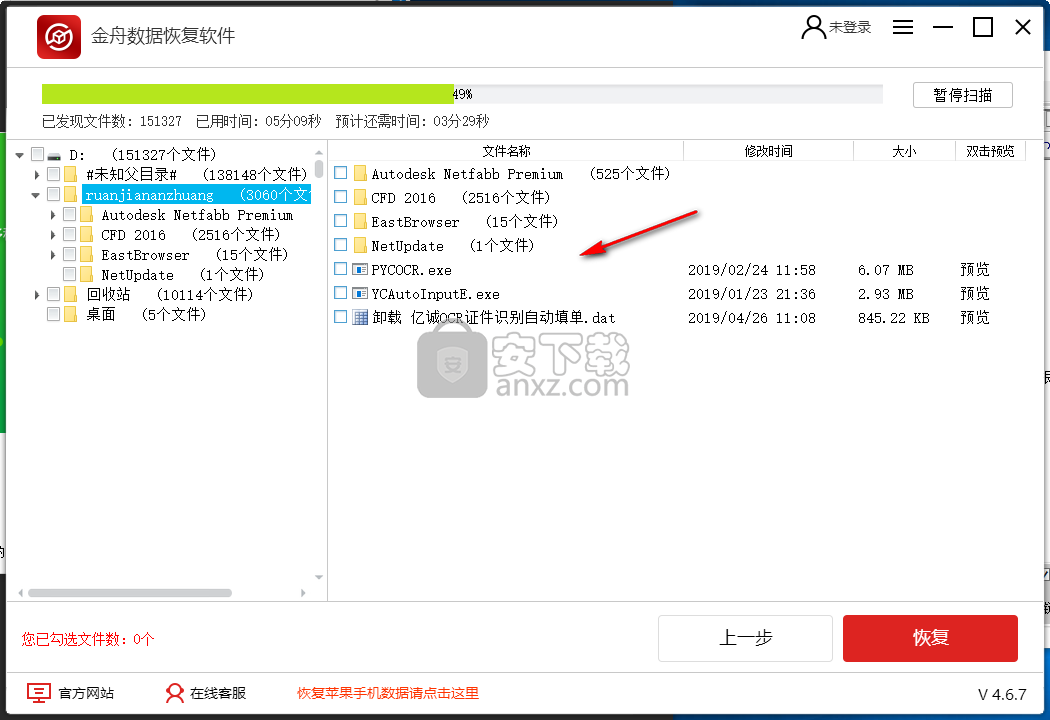Screen dimensions: 1050x720
Task: Check the CFD 2016 checkbox in file list
Action: [341, 197]
